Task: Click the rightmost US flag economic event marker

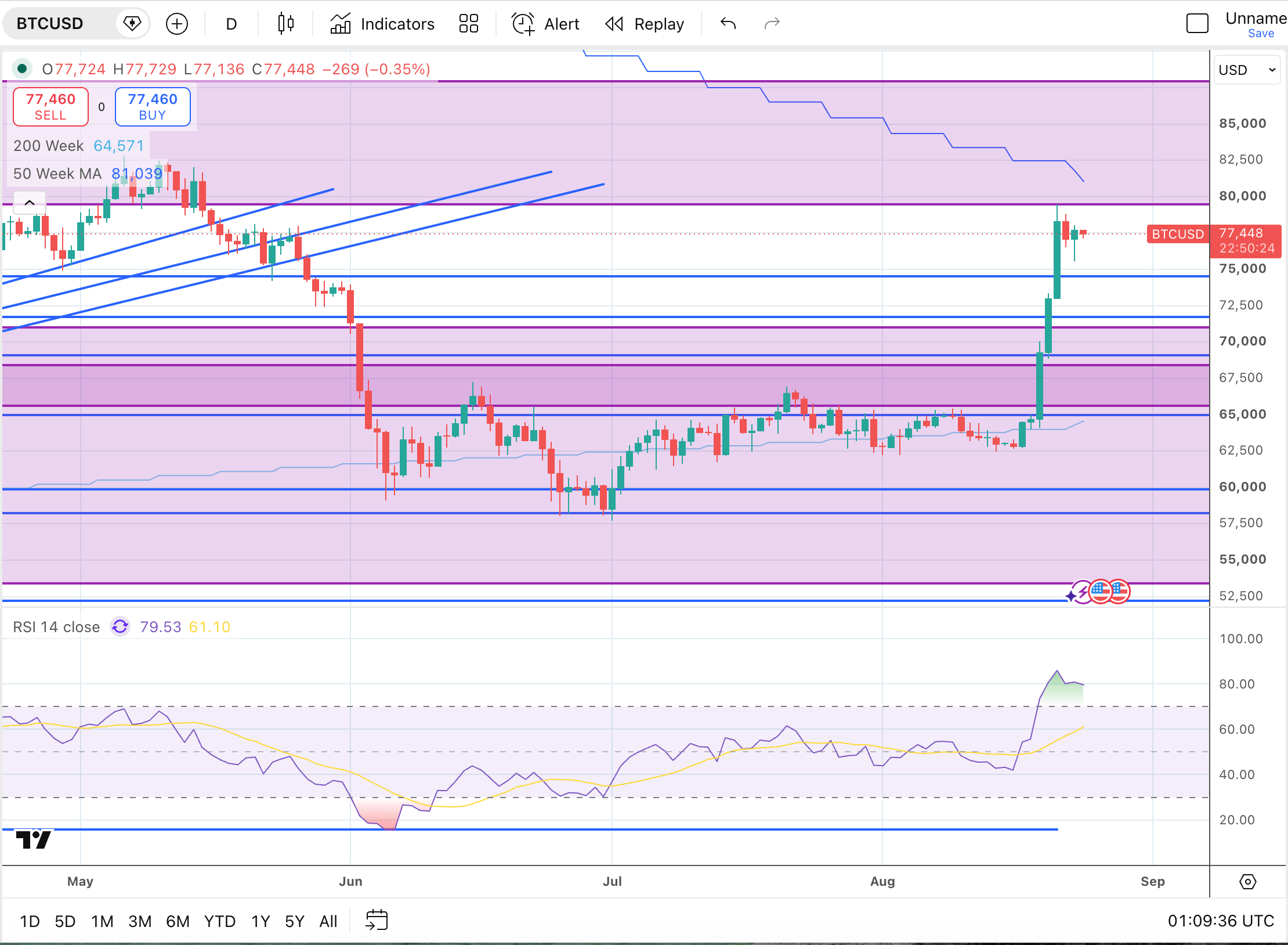Action: pyautogui.click(x=1119, y=592)
